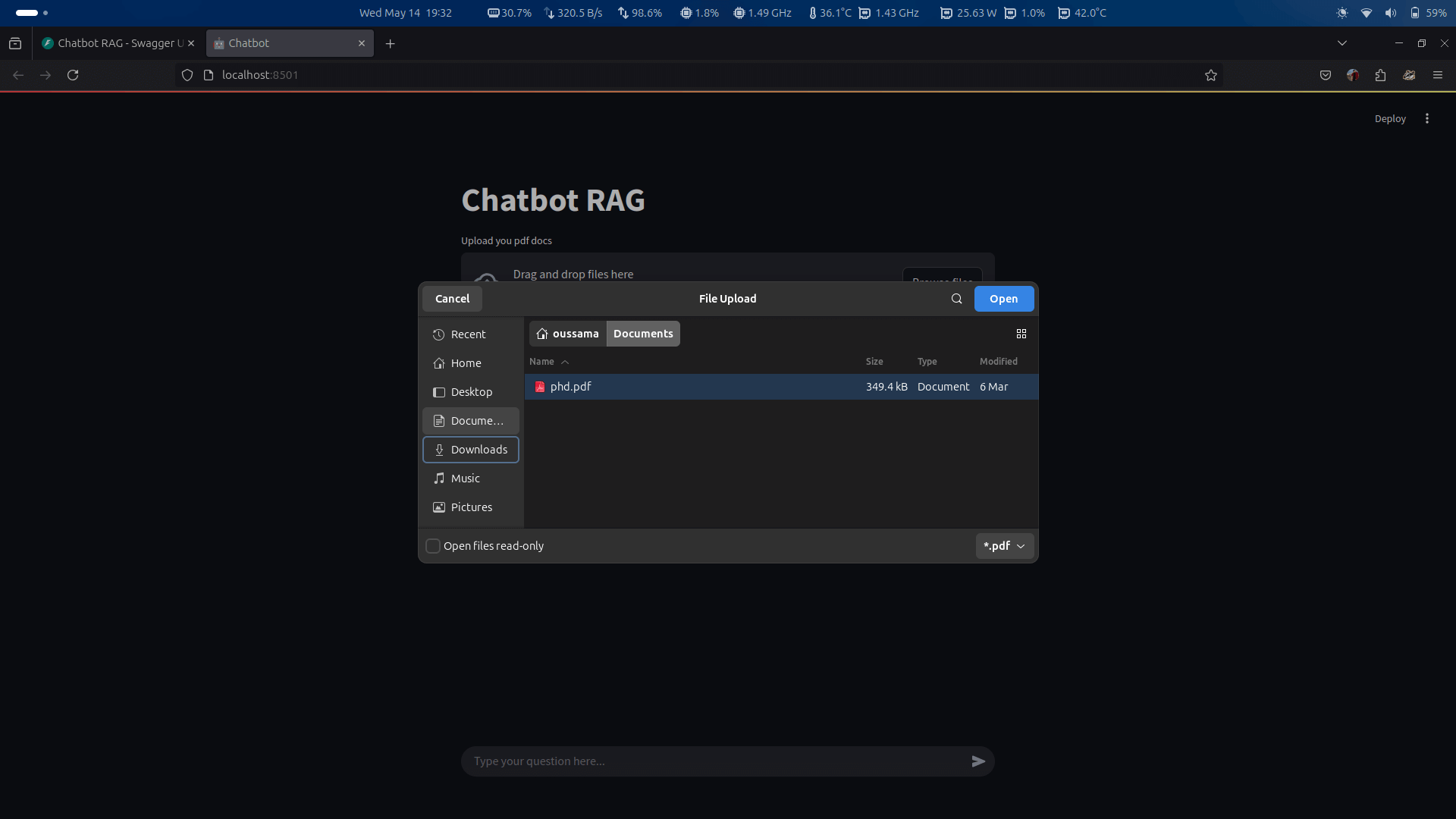Screen dimensions: 1456x819
Task: Select the phd.pdf file row
Action: 682,387
